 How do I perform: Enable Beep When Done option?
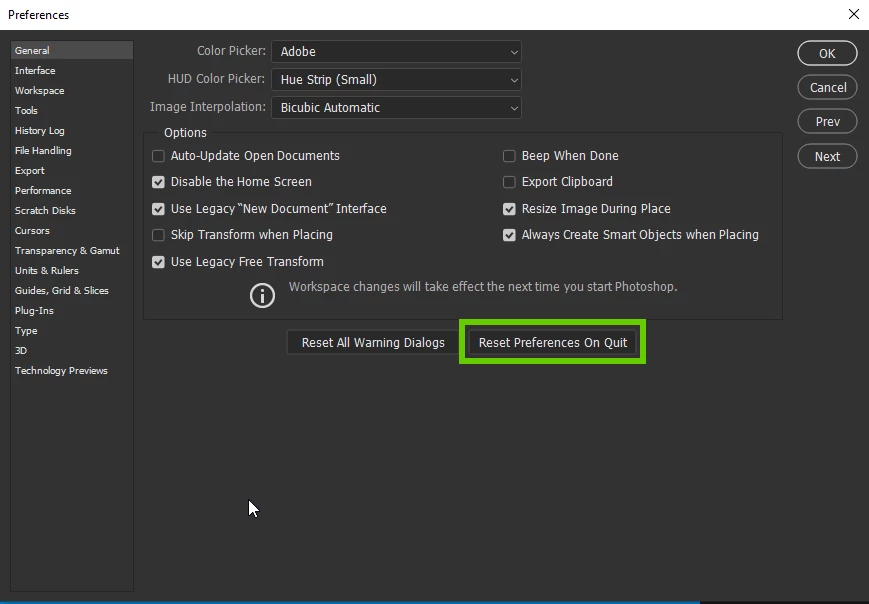click(x=509, y=156)
